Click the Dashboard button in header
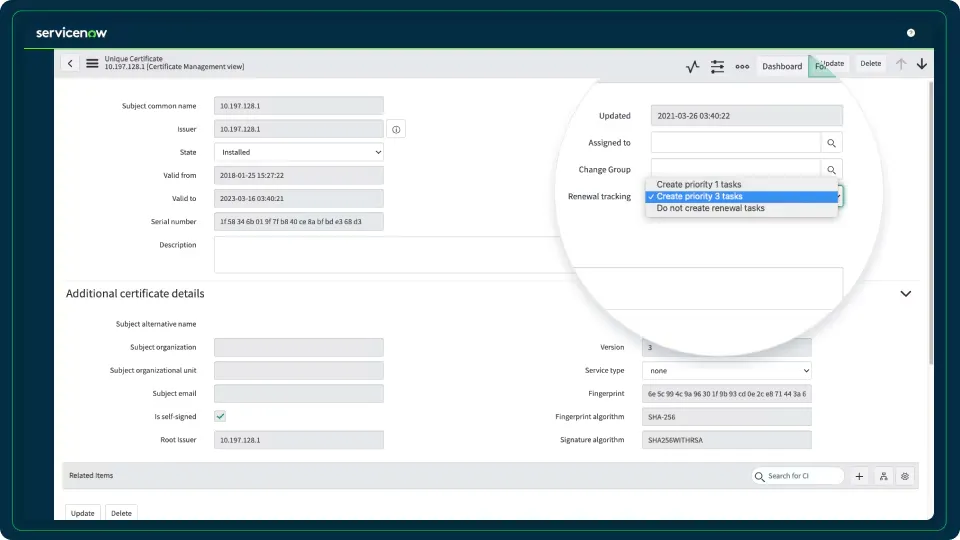 pos(781,66)
